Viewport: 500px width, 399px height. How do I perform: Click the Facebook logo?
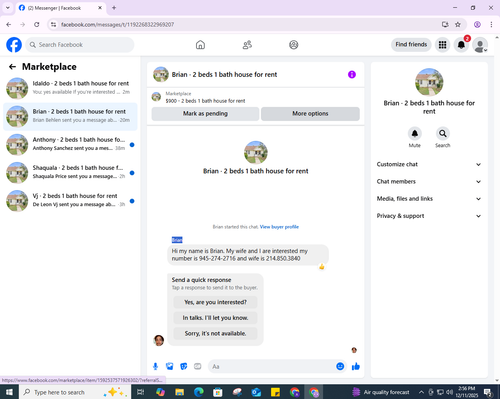14,45
